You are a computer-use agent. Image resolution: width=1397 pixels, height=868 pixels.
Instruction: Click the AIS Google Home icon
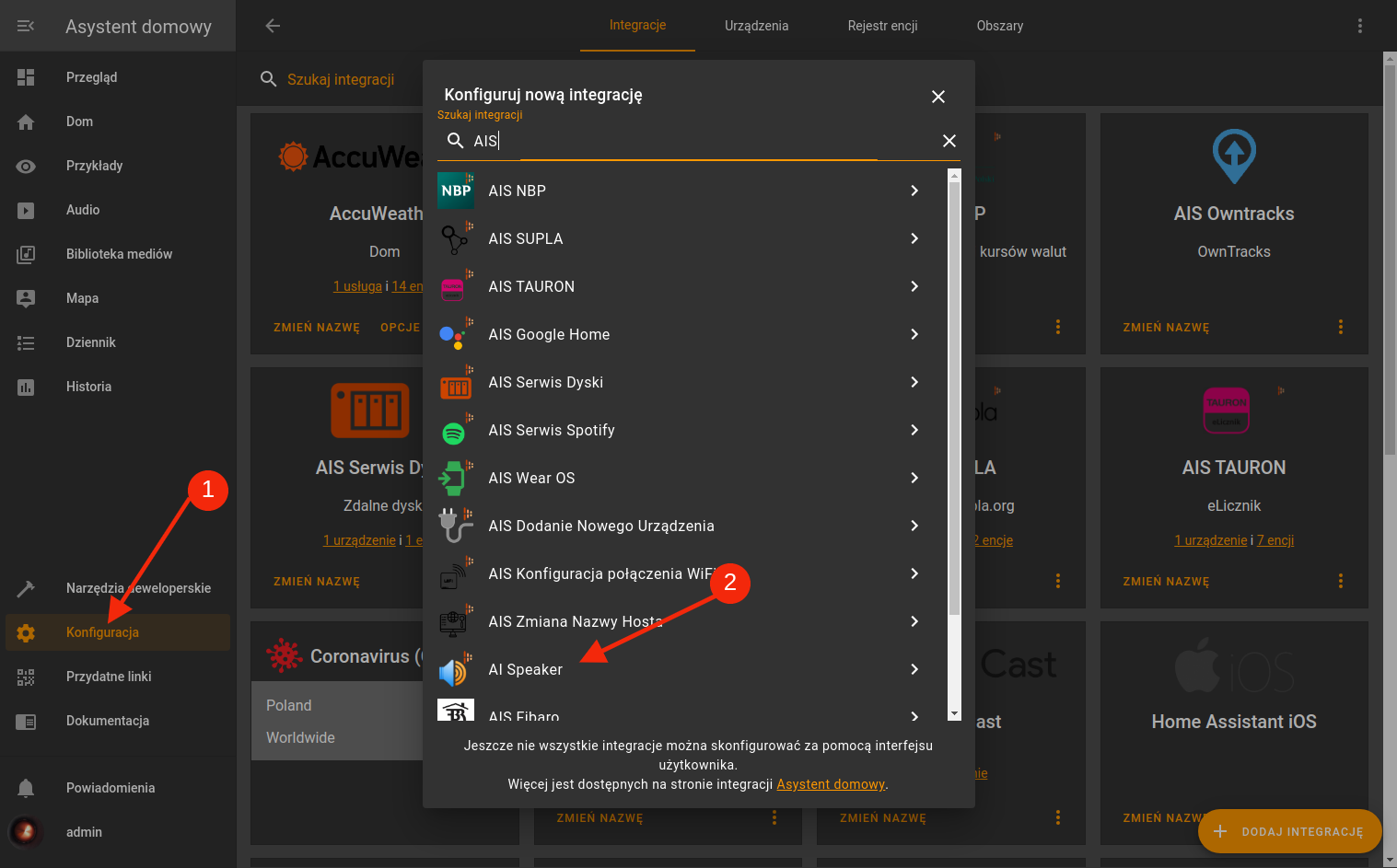click(456, 334)
